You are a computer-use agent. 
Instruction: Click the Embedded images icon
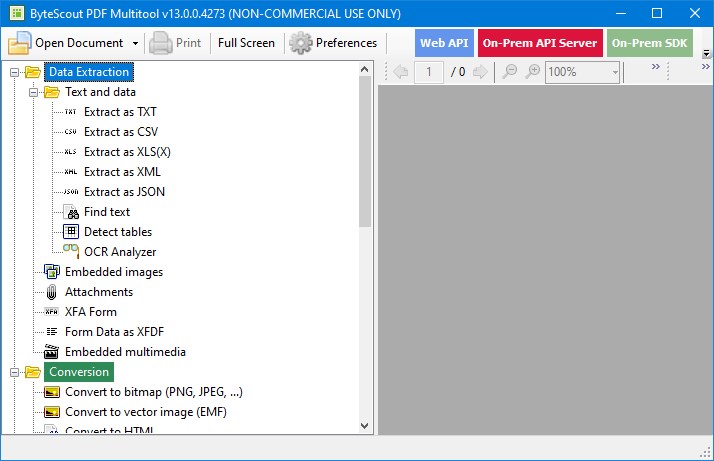tap(52, 271)
